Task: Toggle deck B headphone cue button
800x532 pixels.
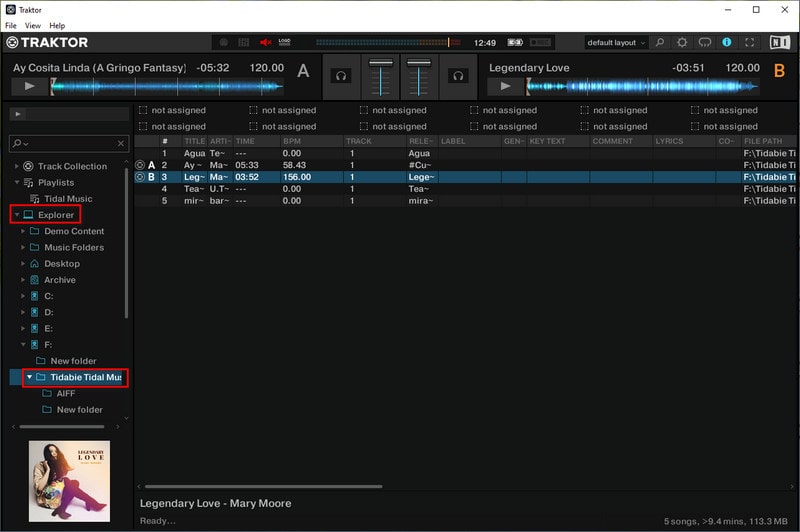Action: [458, 76]
